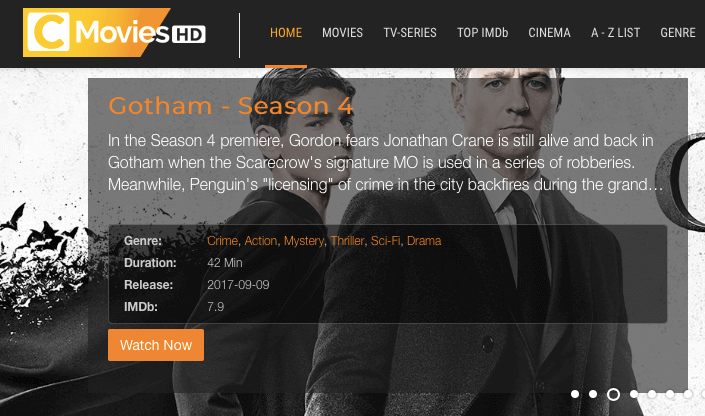Open the A - Z LIST page
The image size is (705, 416).
click(615, 33)
